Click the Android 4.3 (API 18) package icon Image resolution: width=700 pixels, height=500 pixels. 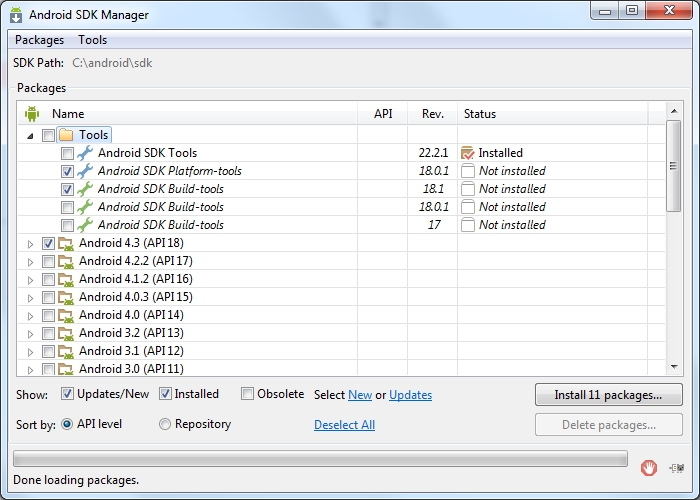click(x=66, y=243)
